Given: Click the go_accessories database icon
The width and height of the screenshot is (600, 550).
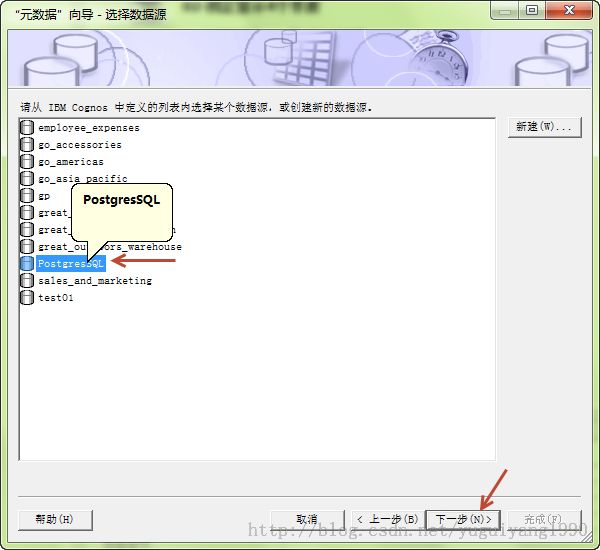Looking at the screenshot, I should tap(27, 144).
